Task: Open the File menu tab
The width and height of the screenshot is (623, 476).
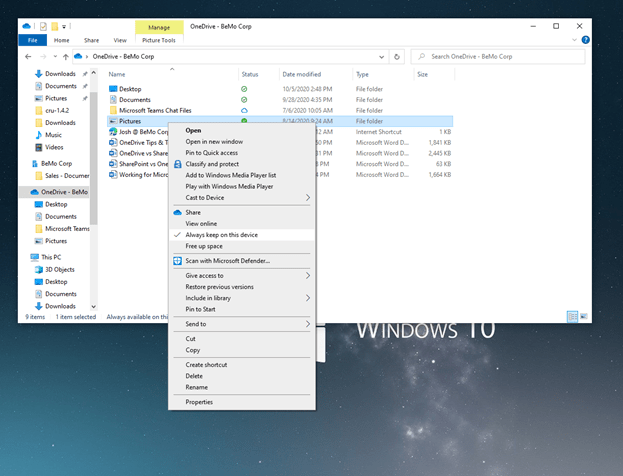Action: (x=31, y=40)
